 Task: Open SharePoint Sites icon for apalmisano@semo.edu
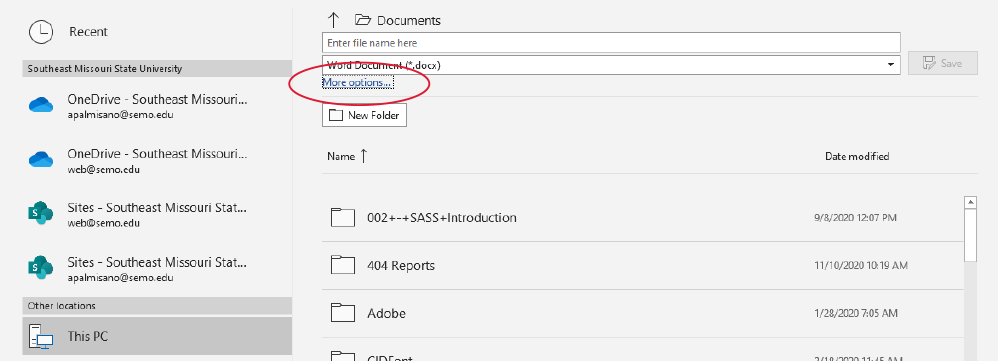pyautogui.click(x=41, y=268)
